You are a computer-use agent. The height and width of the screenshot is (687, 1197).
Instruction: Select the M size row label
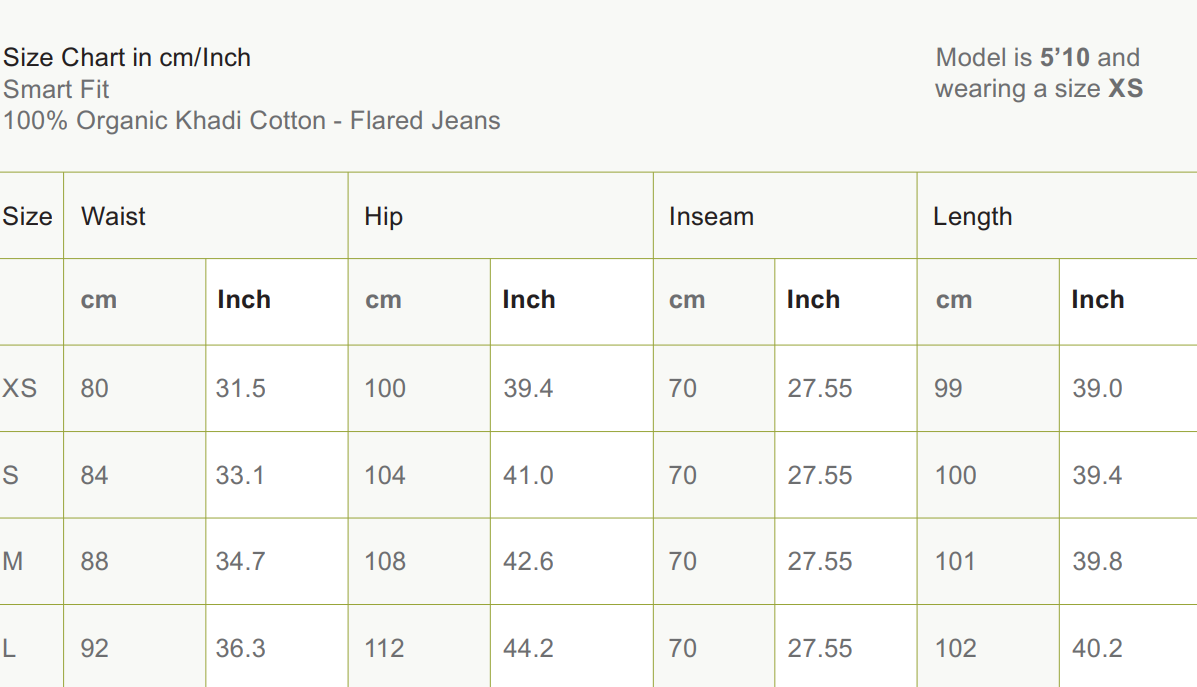coord(12,561)
